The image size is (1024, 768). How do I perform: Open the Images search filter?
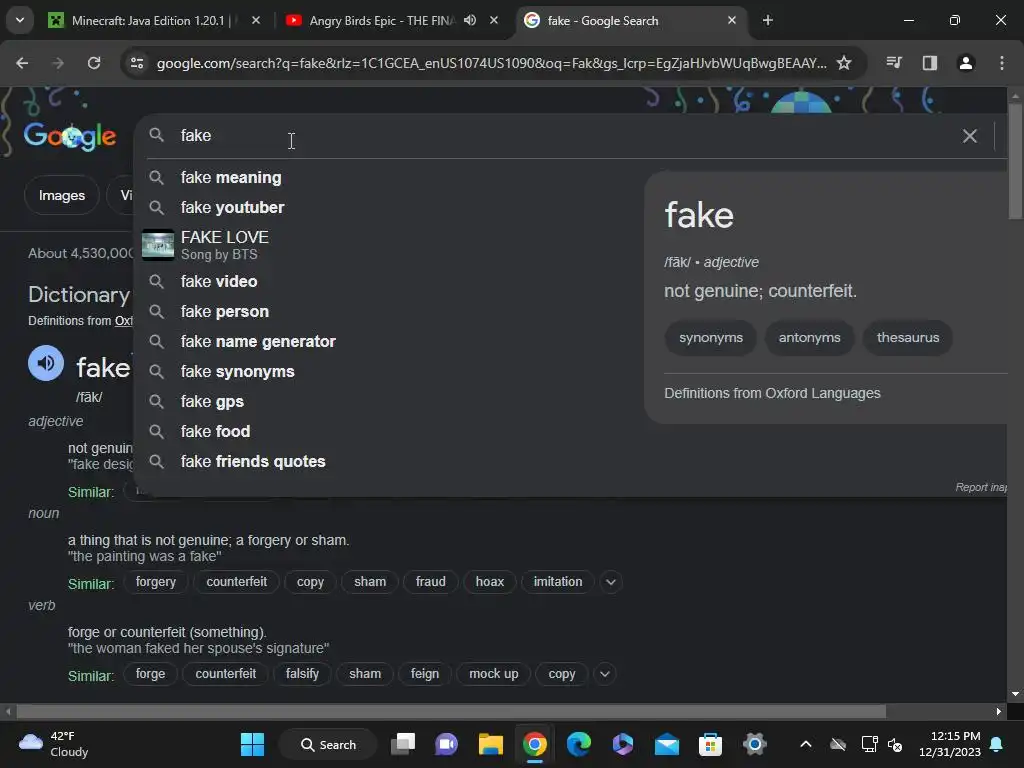point(61,195)
